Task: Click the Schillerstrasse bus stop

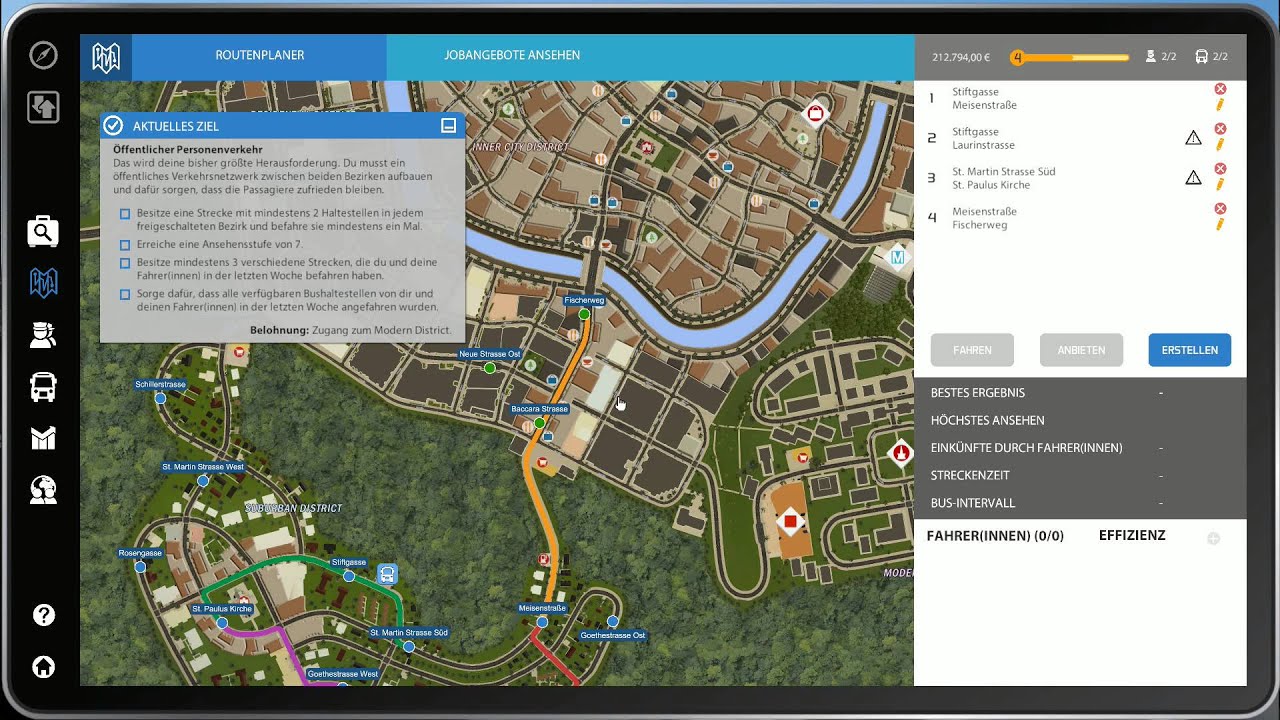Action: (160, 398)
